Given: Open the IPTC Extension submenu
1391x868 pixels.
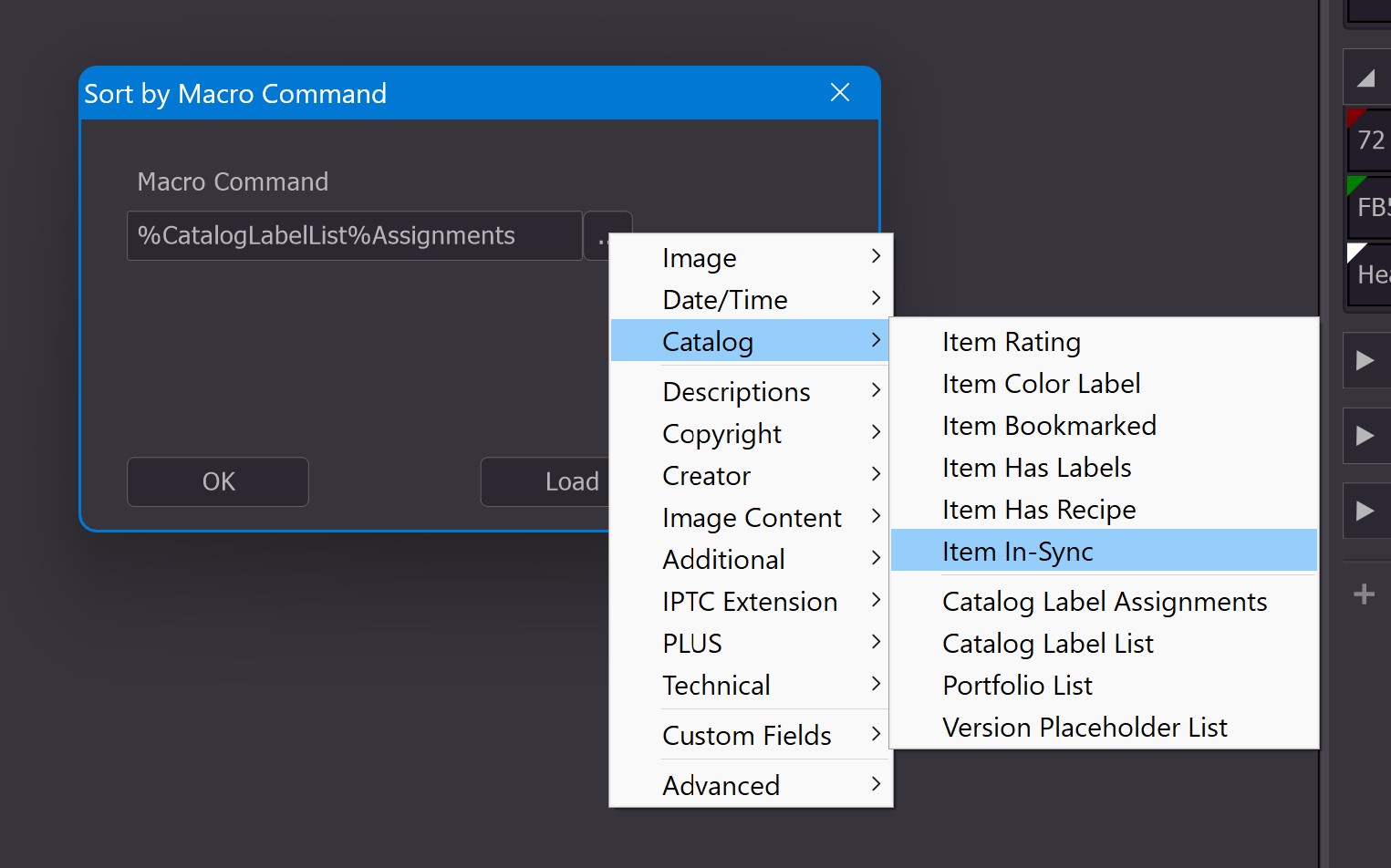Looking at the screenshot, I should pyautogui.click(x=752, y=602).
